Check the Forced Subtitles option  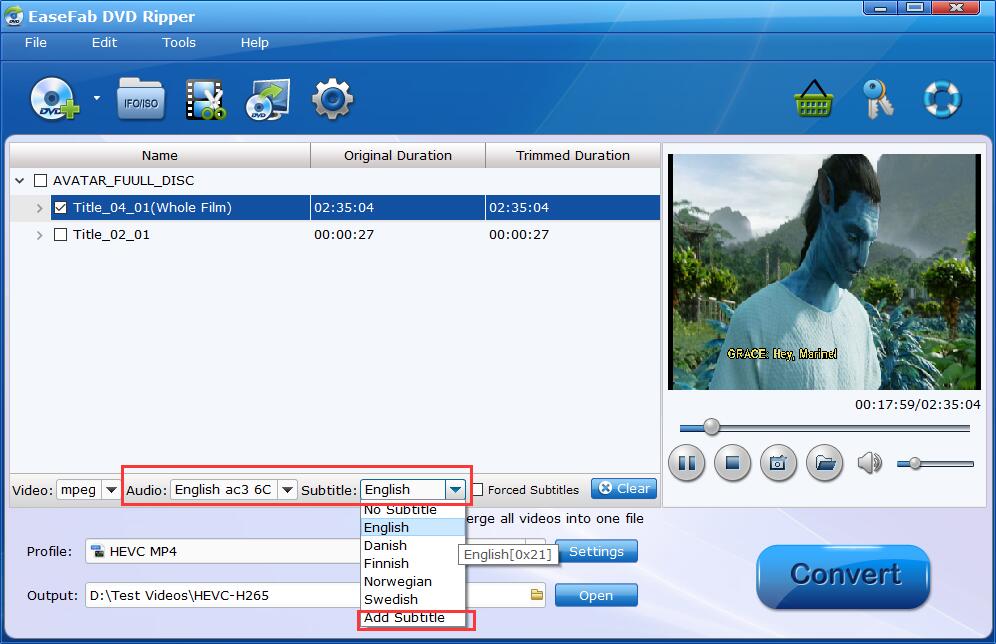481,489
